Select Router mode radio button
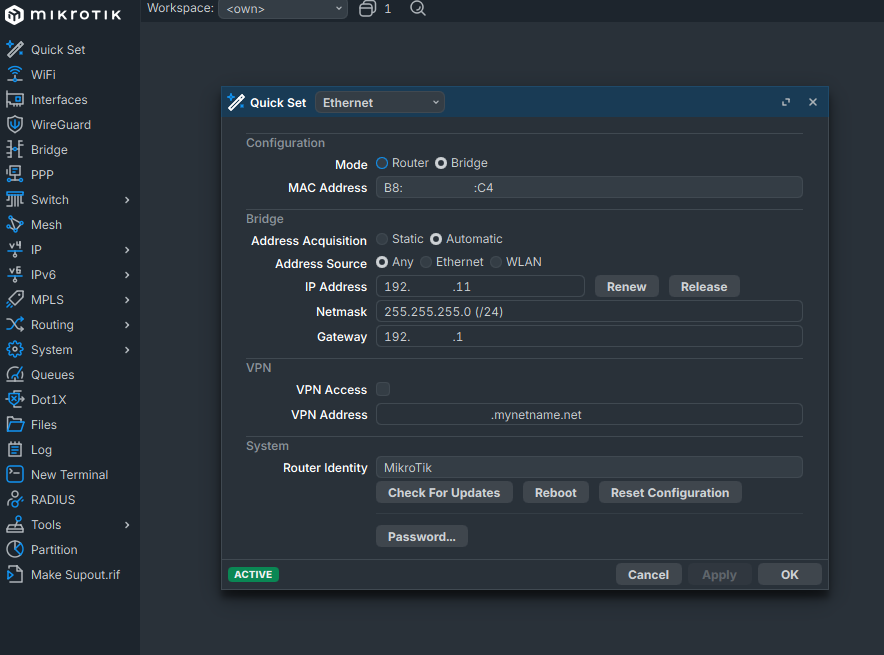The height and width of the screenshot is (655, 884). tap(382, 163)
